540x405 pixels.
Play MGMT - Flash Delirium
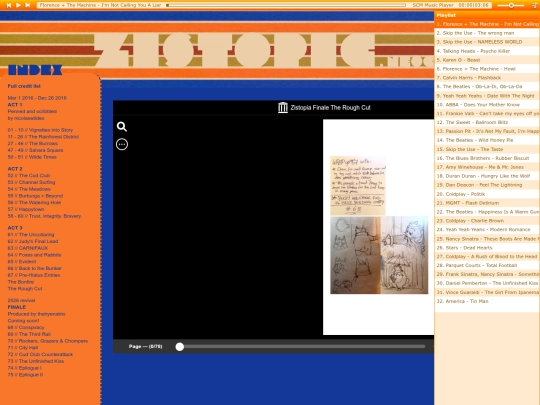(487, 203)
